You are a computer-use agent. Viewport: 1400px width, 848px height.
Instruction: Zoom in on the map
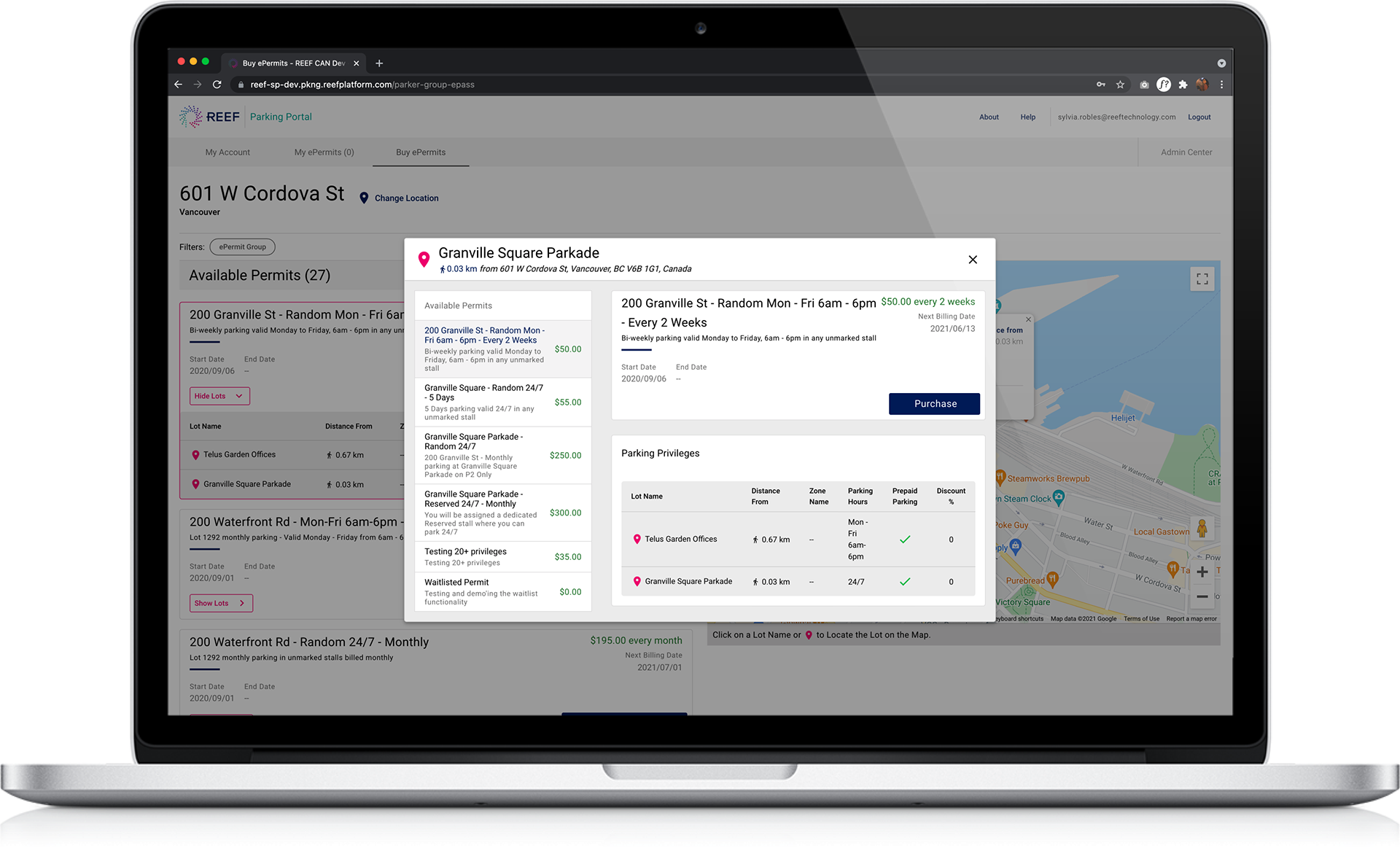pos(1202,572)
